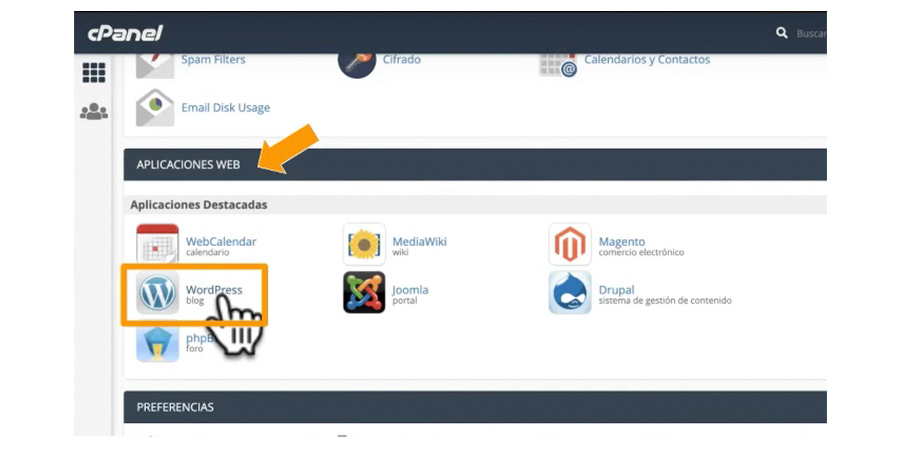
Task: Click the WebCalendar calendar icon
Action: pos(157,243)
